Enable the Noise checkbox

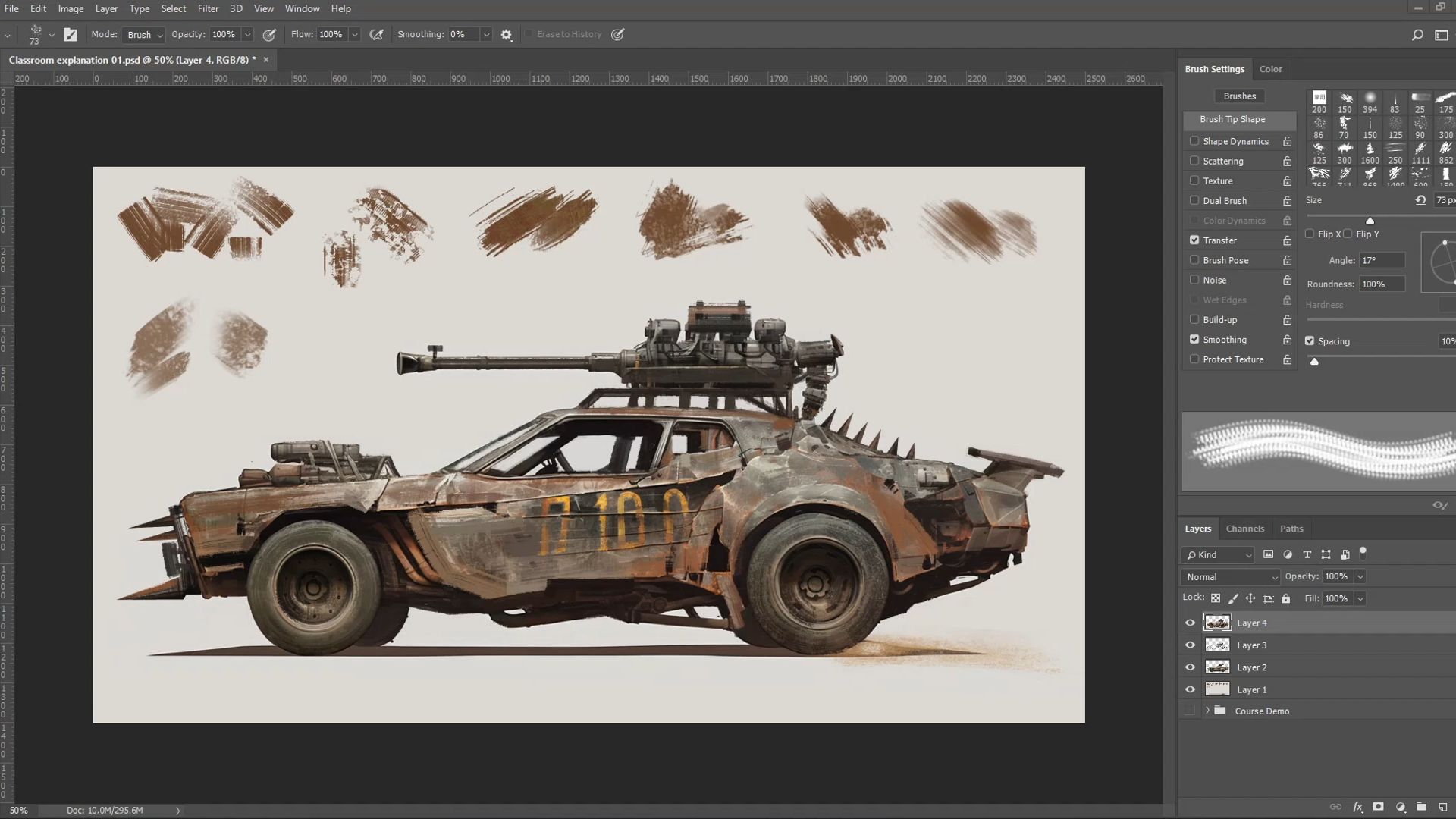tap(1194, 280)
